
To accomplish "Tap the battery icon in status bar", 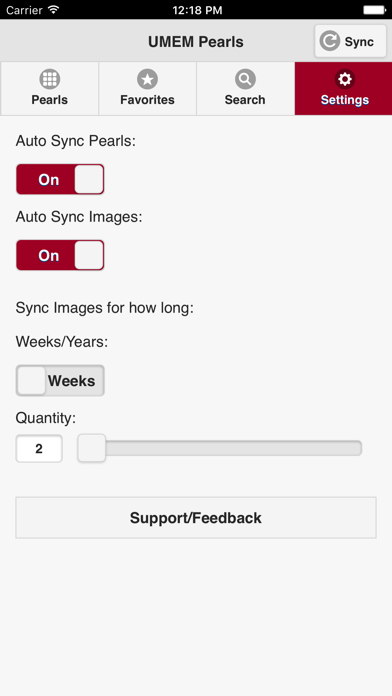I will click(x=374, y=9).
